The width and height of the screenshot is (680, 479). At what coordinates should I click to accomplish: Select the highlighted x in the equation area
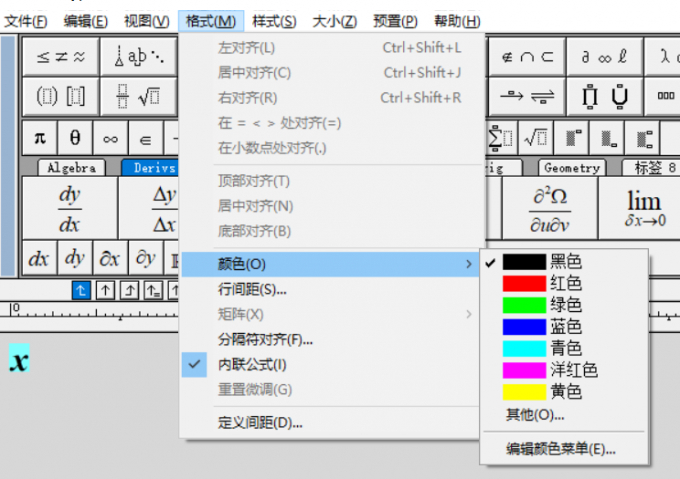(19, 358)
